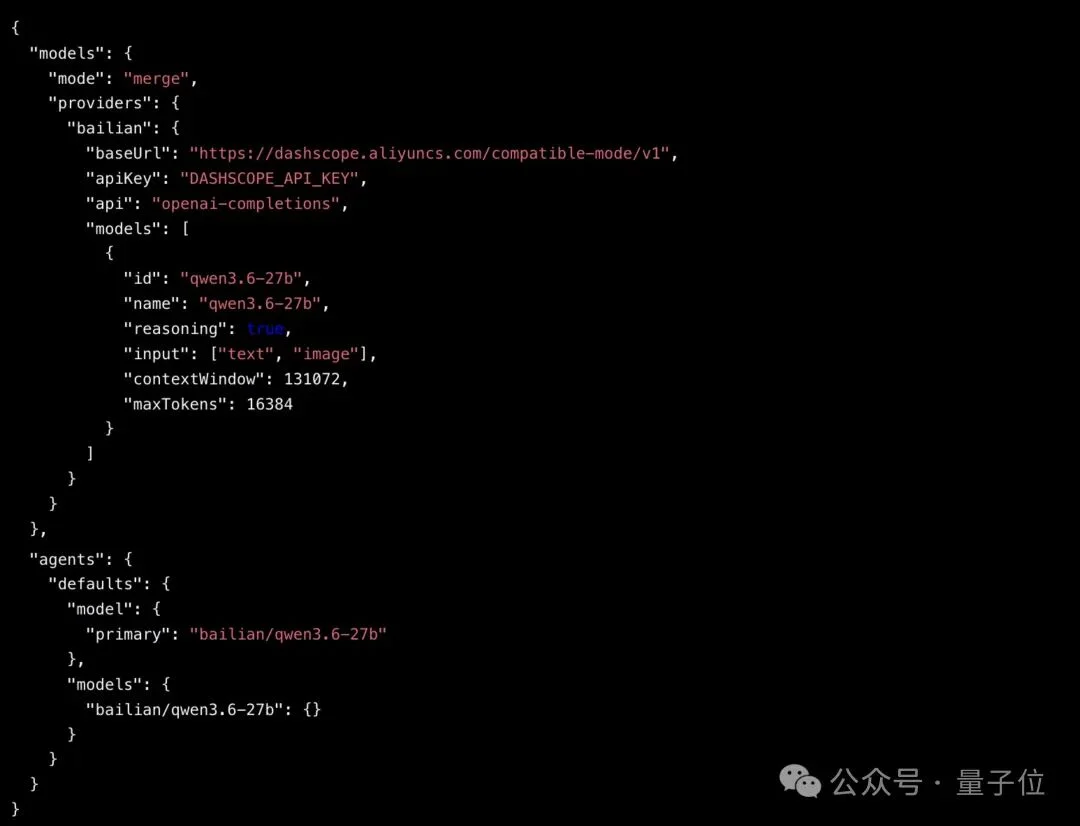Click the "primary" value bailian/qwen3.6-27b
1080x826 pixels.
tap(288, 634)
